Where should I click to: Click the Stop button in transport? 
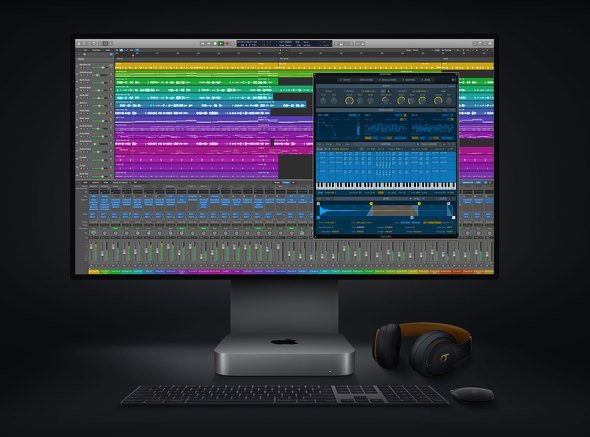pos(215,44)
